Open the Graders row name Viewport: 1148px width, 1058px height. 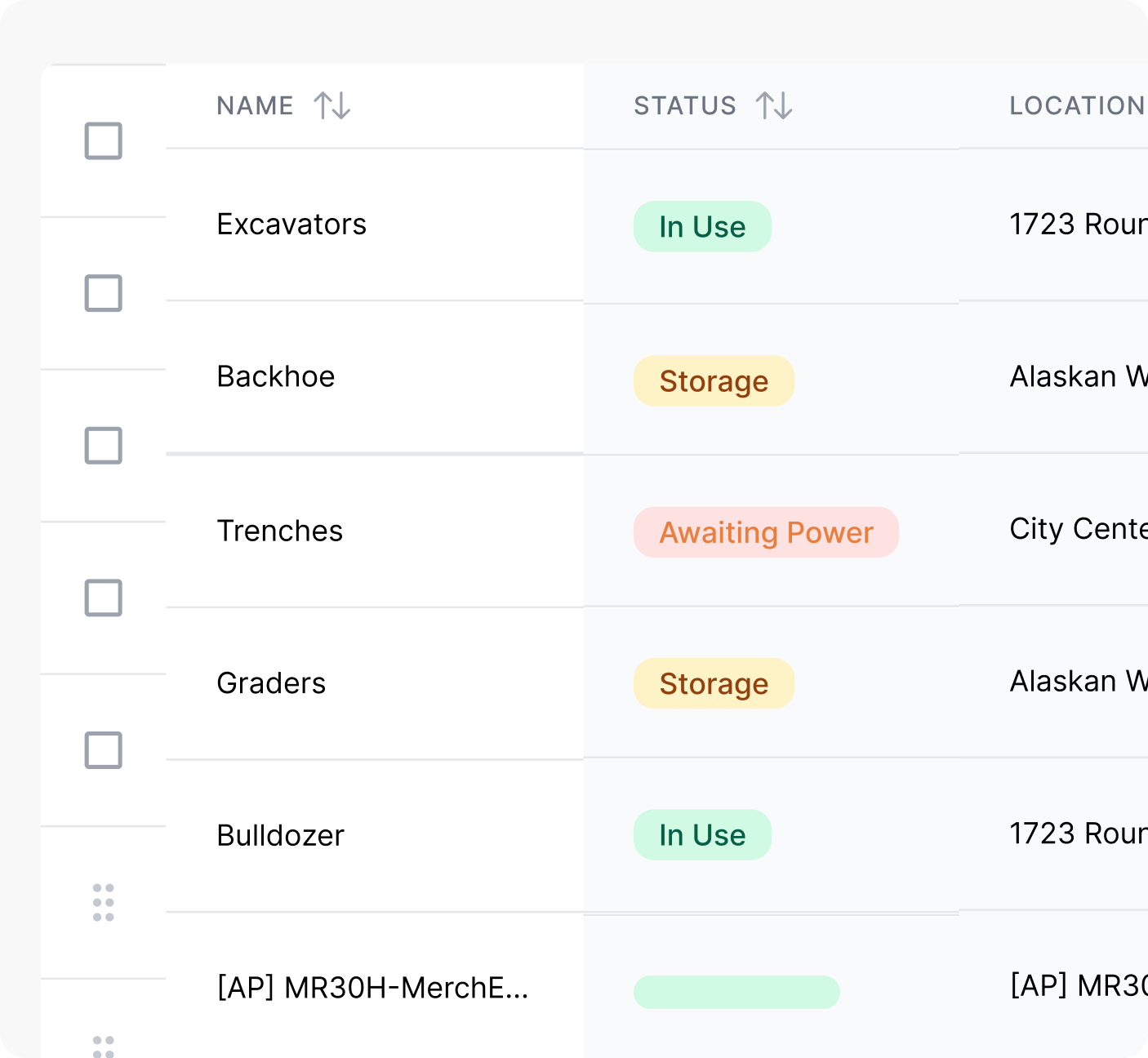click(271, 683)
